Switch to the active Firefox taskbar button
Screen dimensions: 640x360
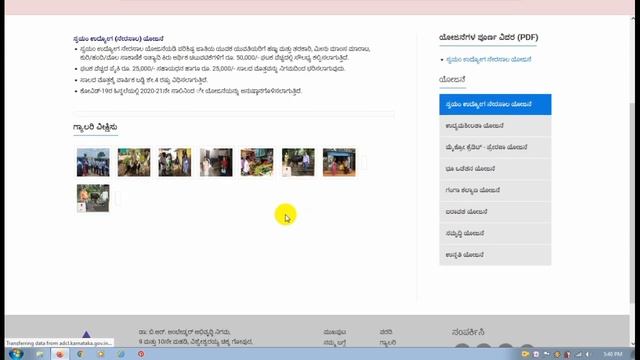click(60, 354)
